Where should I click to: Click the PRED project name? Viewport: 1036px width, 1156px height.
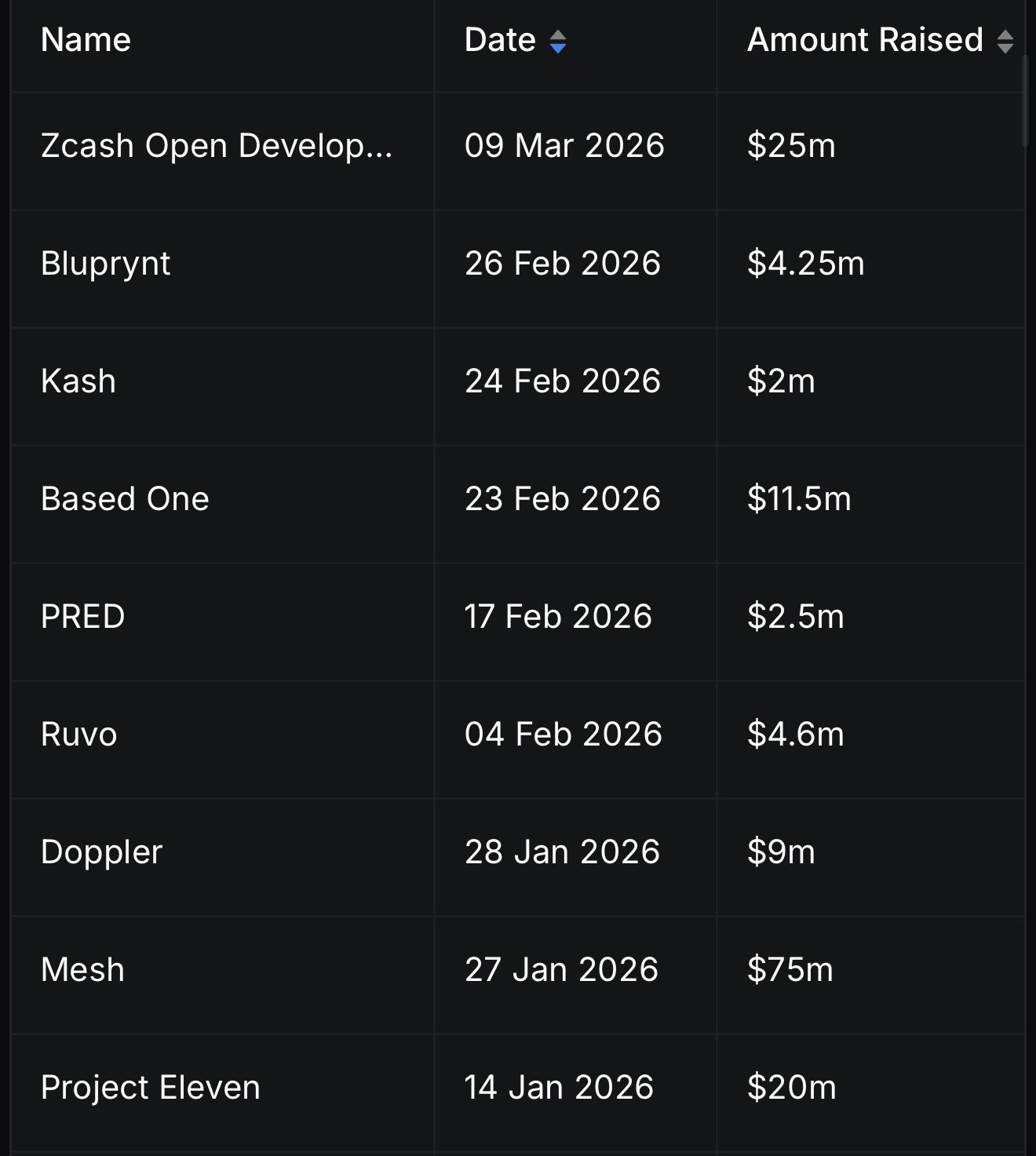click(82, 617)
